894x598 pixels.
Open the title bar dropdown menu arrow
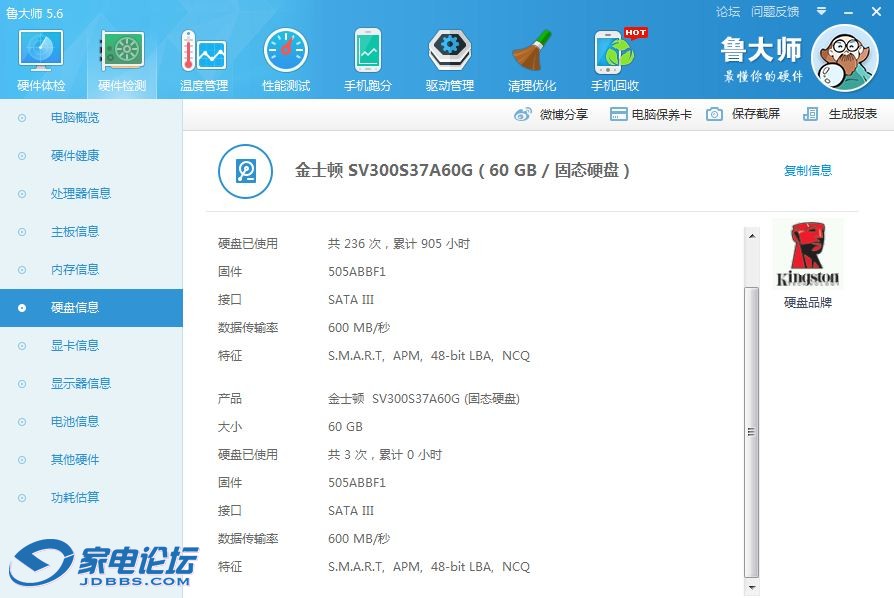821,12
